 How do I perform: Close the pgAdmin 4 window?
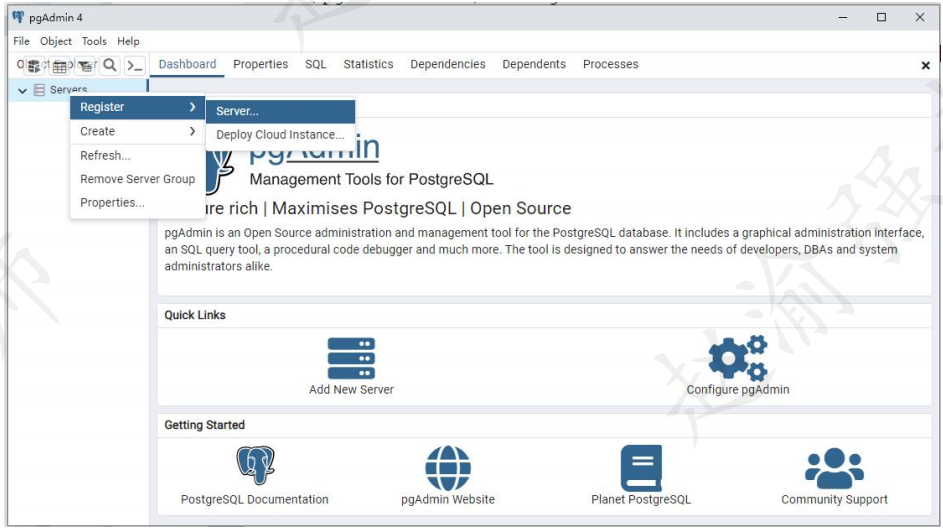tap(920, 17)
